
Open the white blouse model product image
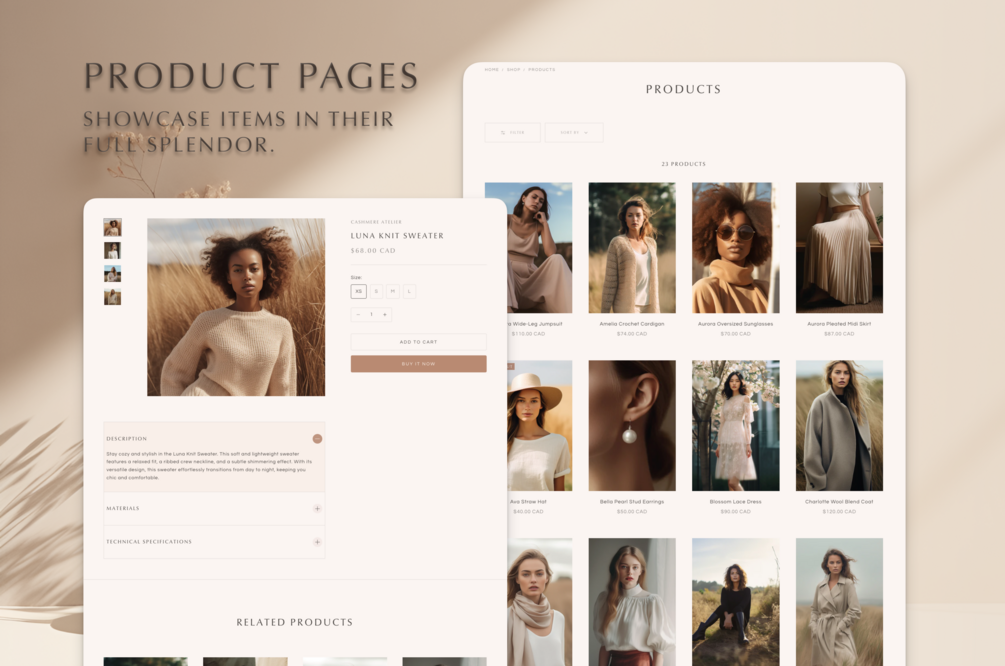[632, 602]
